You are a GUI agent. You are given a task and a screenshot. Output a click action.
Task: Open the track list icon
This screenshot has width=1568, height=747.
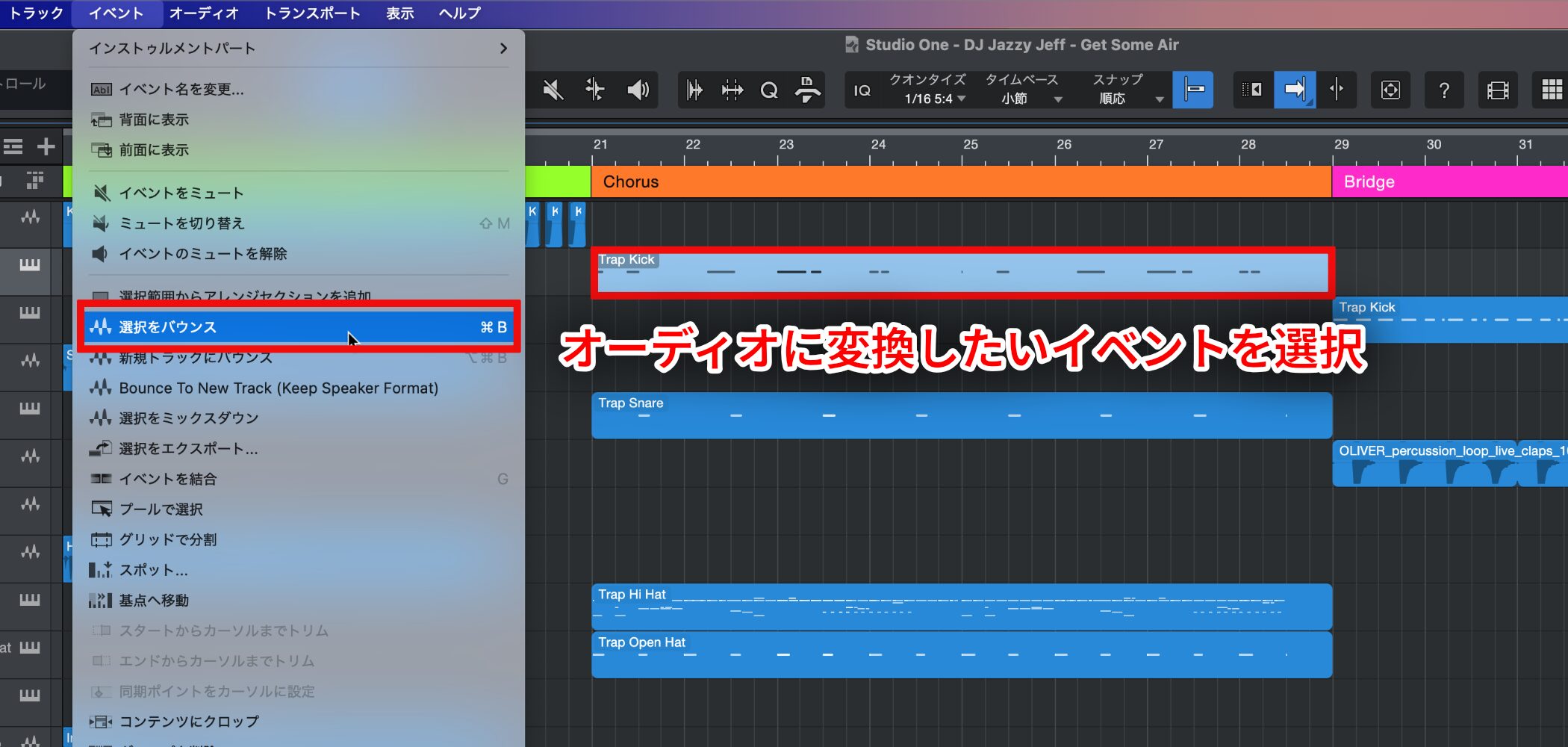(x=13, y=146)
